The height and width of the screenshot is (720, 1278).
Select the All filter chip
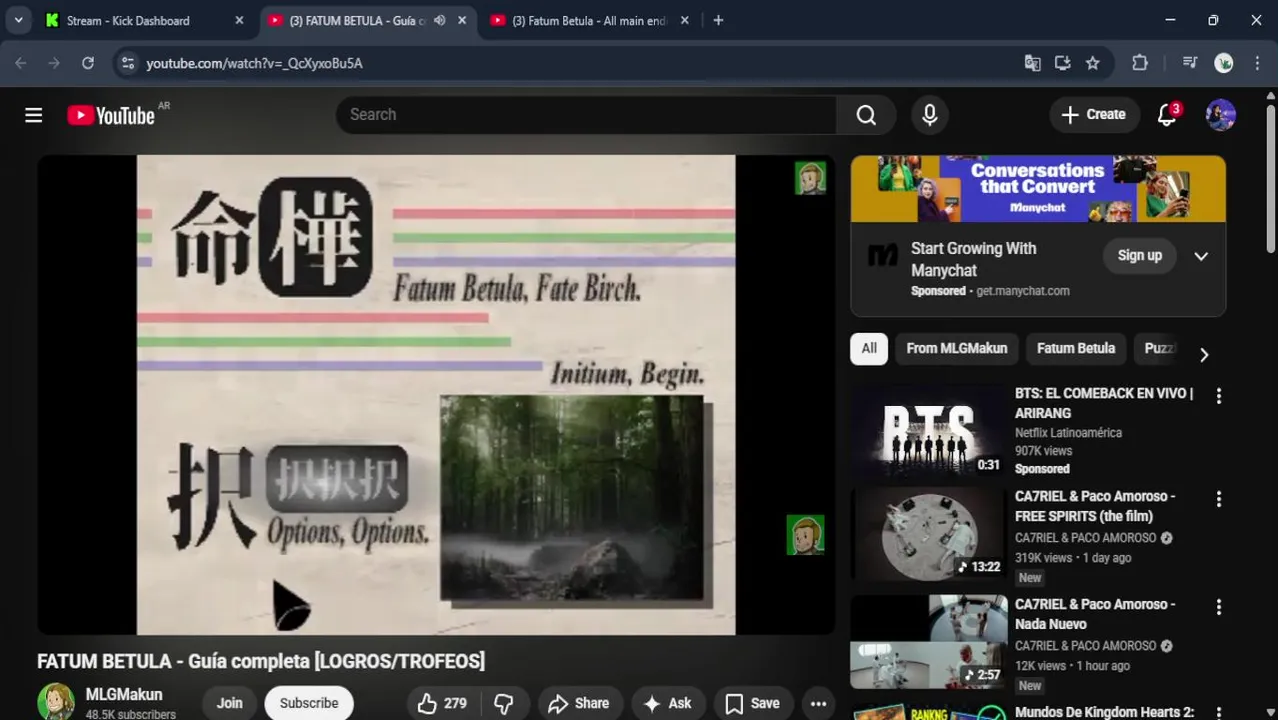(x=869, y=348)
